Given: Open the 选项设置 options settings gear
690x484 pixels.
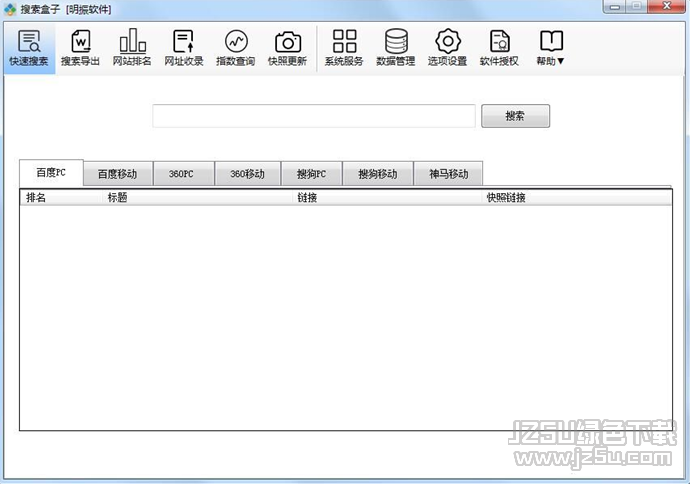Looking at the screenshot, I should (x=448, y=48).
